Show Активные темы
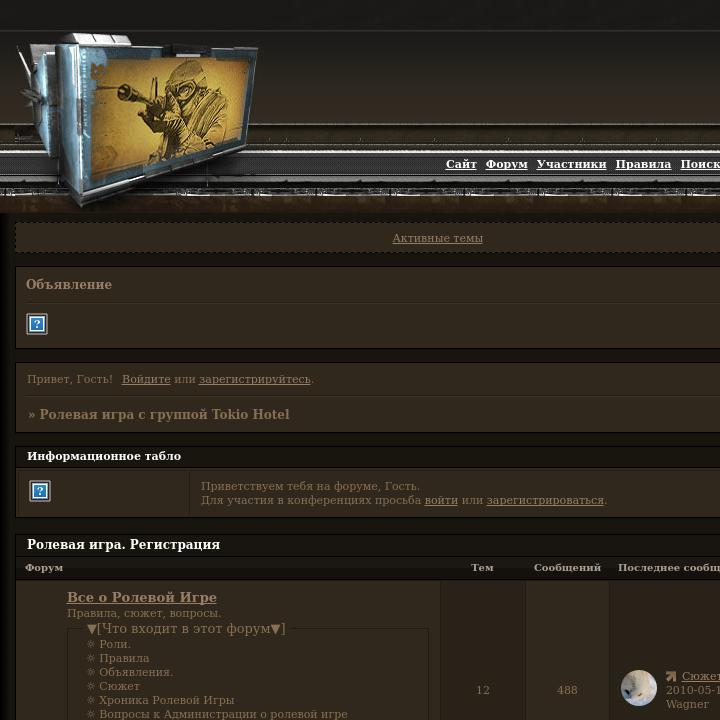Screen dimensions: 720x720 pos(437,238)
